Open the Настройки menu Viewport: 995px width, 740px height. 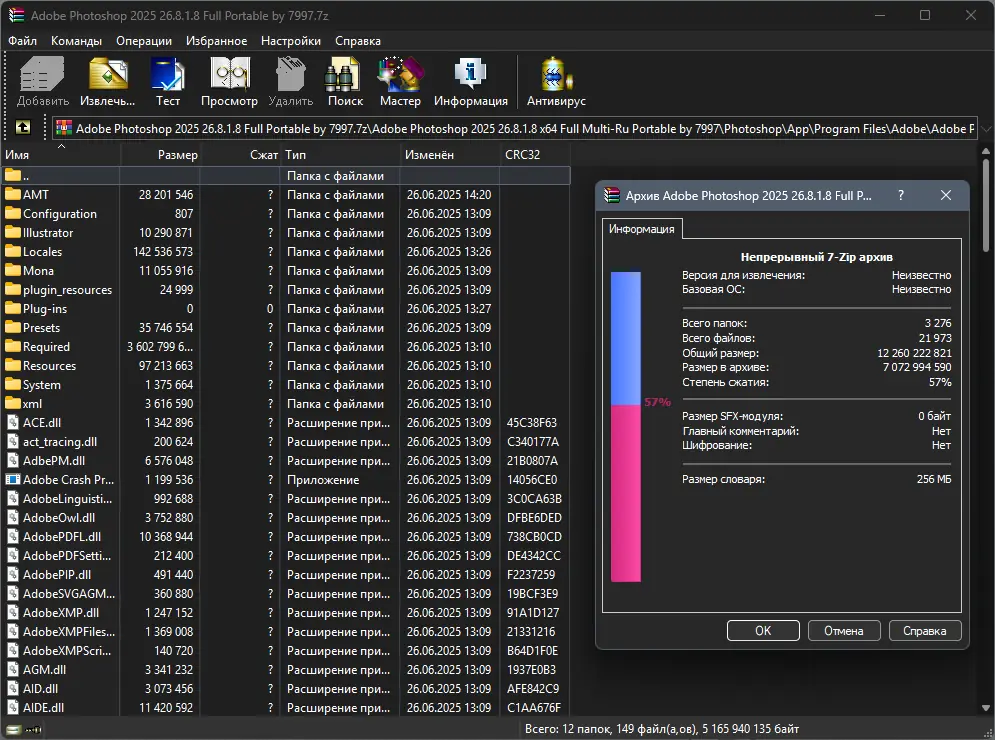[x=290, y=41]
